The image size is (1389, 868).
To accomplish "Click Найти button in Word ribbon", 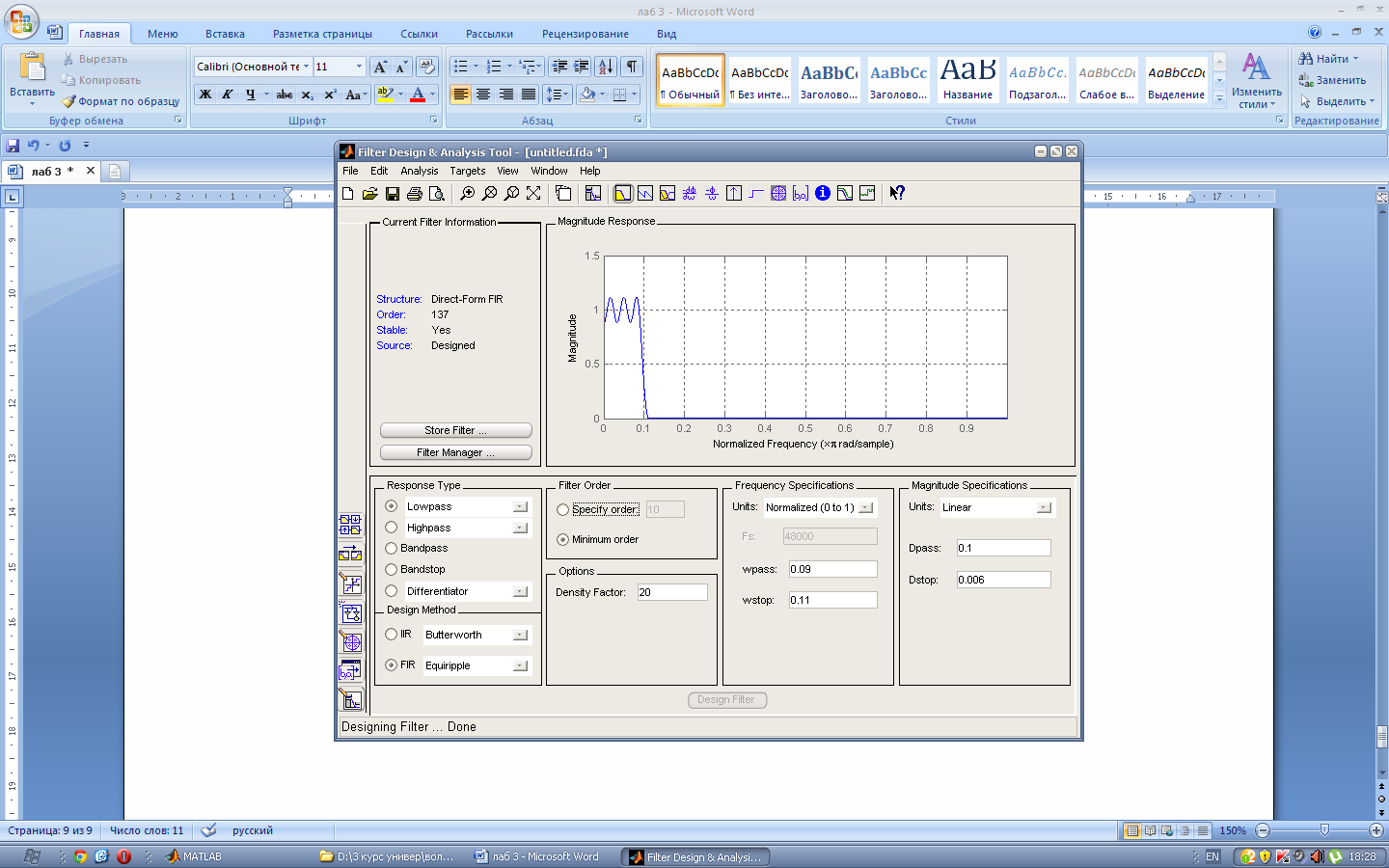I will pos(1328,59).
